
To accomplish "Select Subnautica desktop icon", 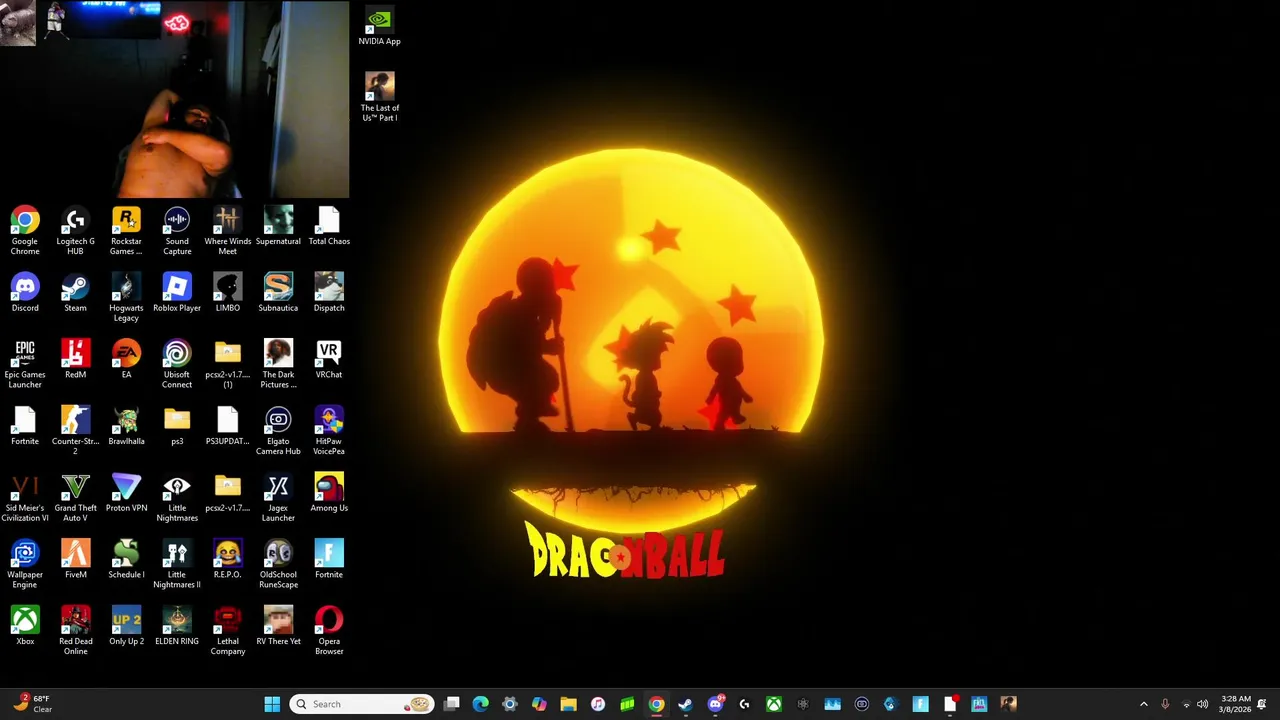I will [278, 293].
